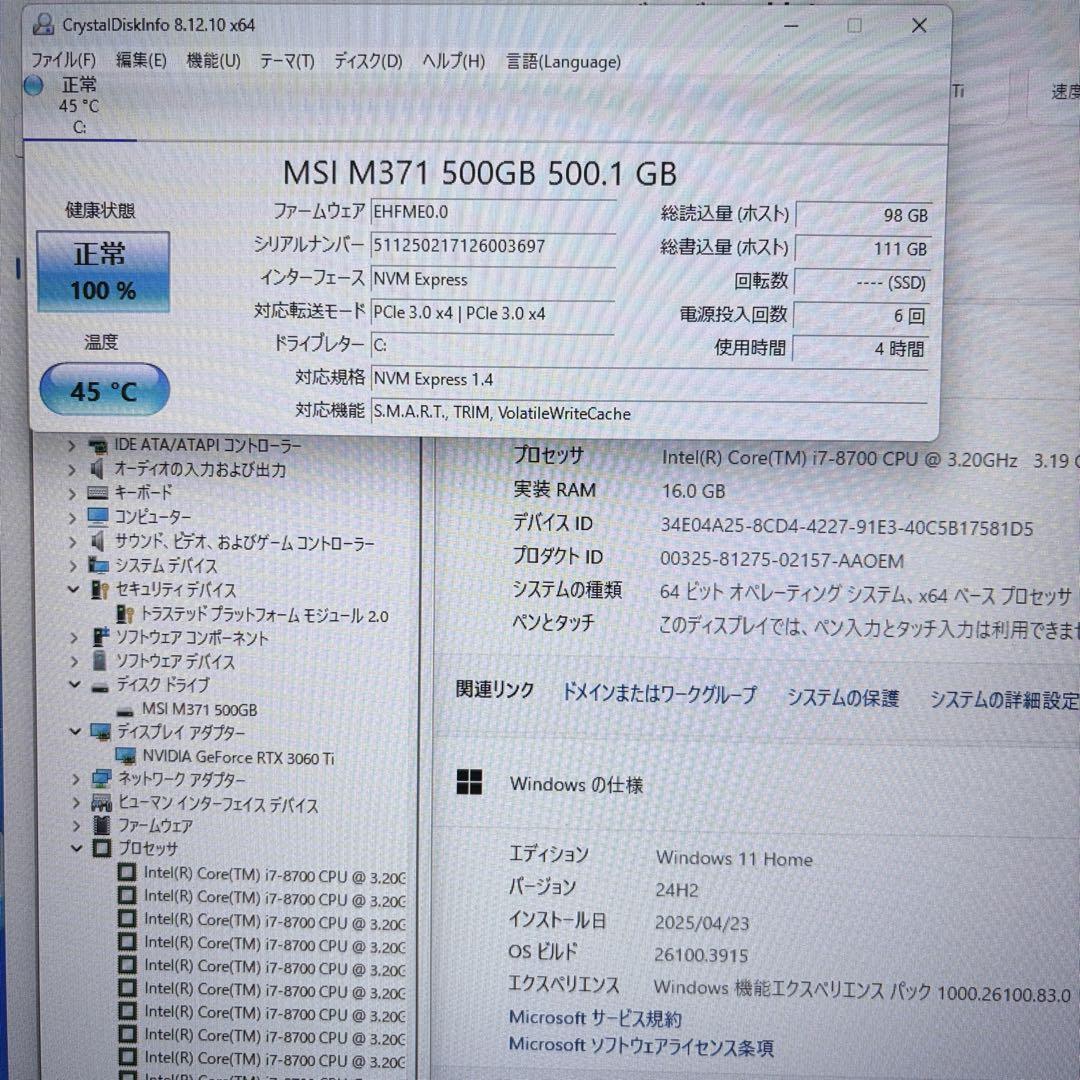This screenshot has height=1080, width=1080.
Task: Expand the ソフトウェア コンポーネント node
Action: 74,638
